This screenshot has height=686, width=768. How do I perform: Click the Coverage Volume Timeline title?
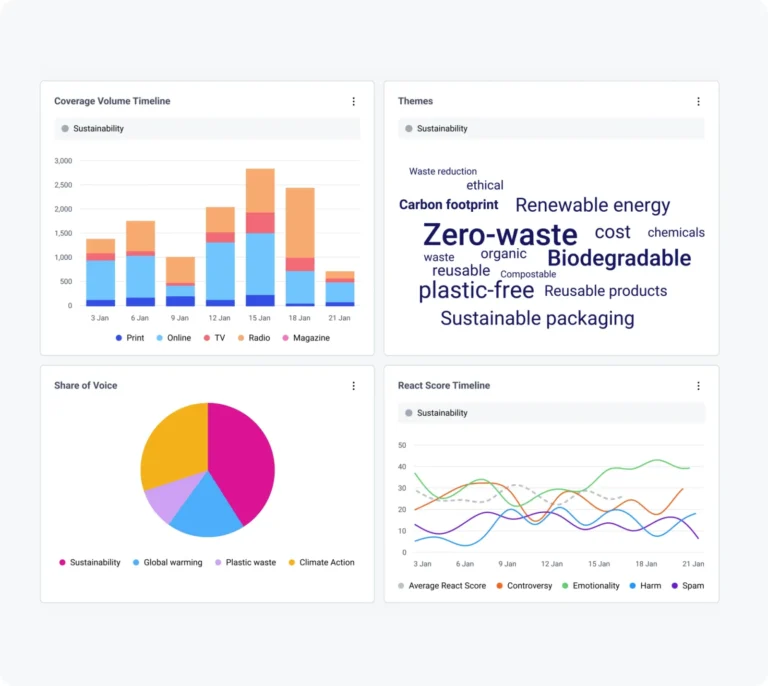click(112, 101)
